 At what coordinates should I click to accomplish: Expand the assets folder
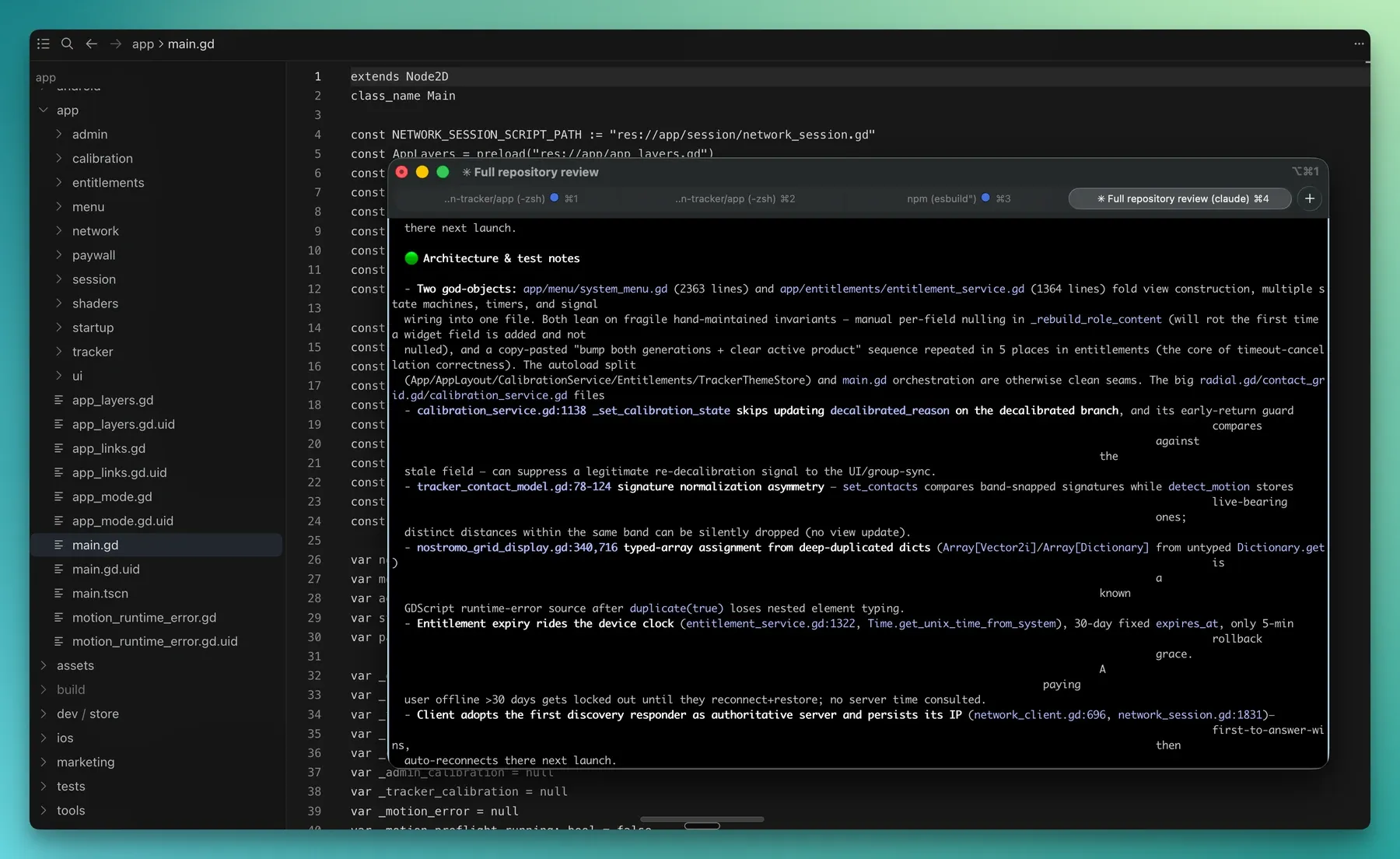coord(44,665)
